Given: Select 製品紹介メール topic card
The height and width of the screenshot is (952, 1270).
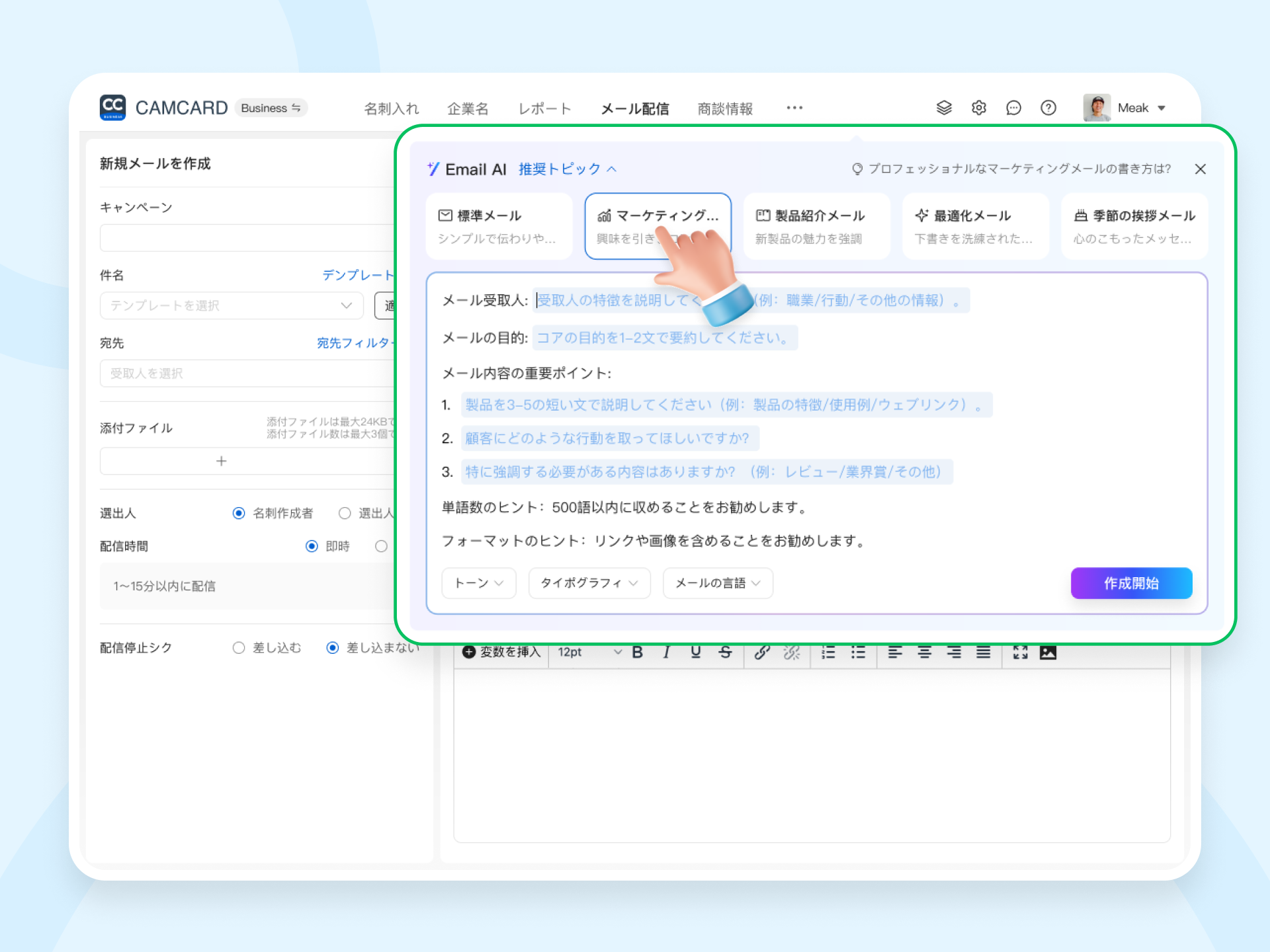Looking at the screenshot, I should (x=816, y=226).
